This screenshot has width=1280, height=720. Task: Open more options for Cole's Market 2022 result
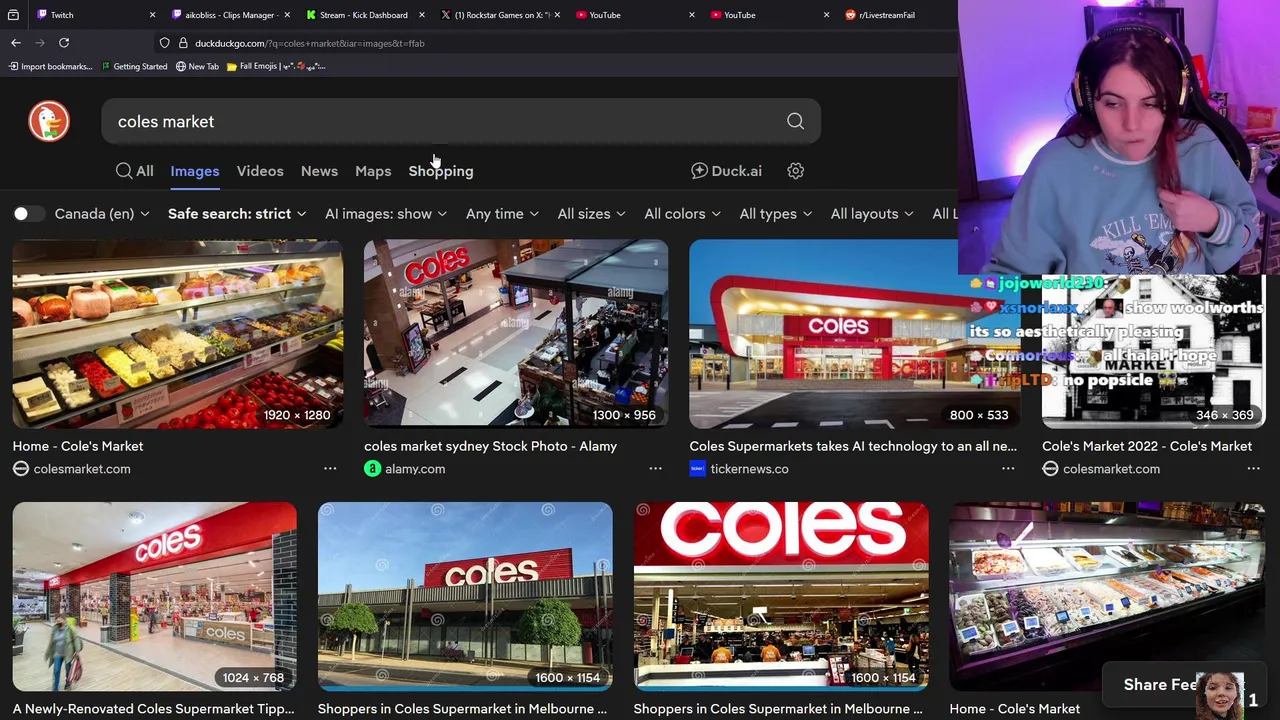pos(1253,469)
